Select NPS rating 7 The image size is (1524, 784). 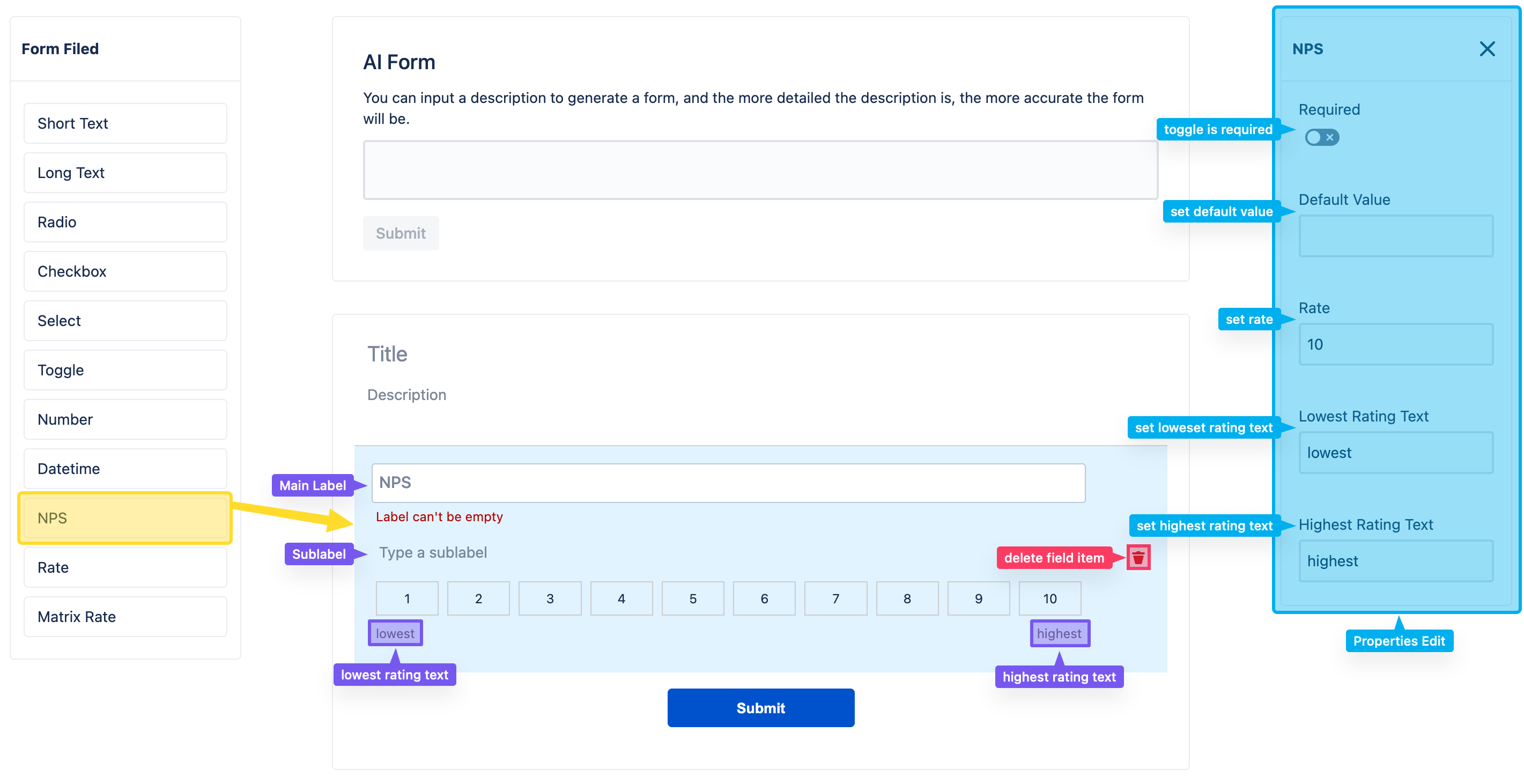click(835, 598)
